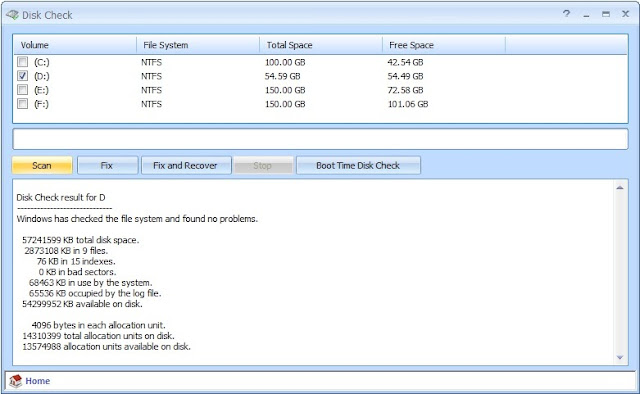The width and height of the screenshot is (640, 394).
Task: Click '14310399 total allocation units' line
Action: (x=98, y=336)
